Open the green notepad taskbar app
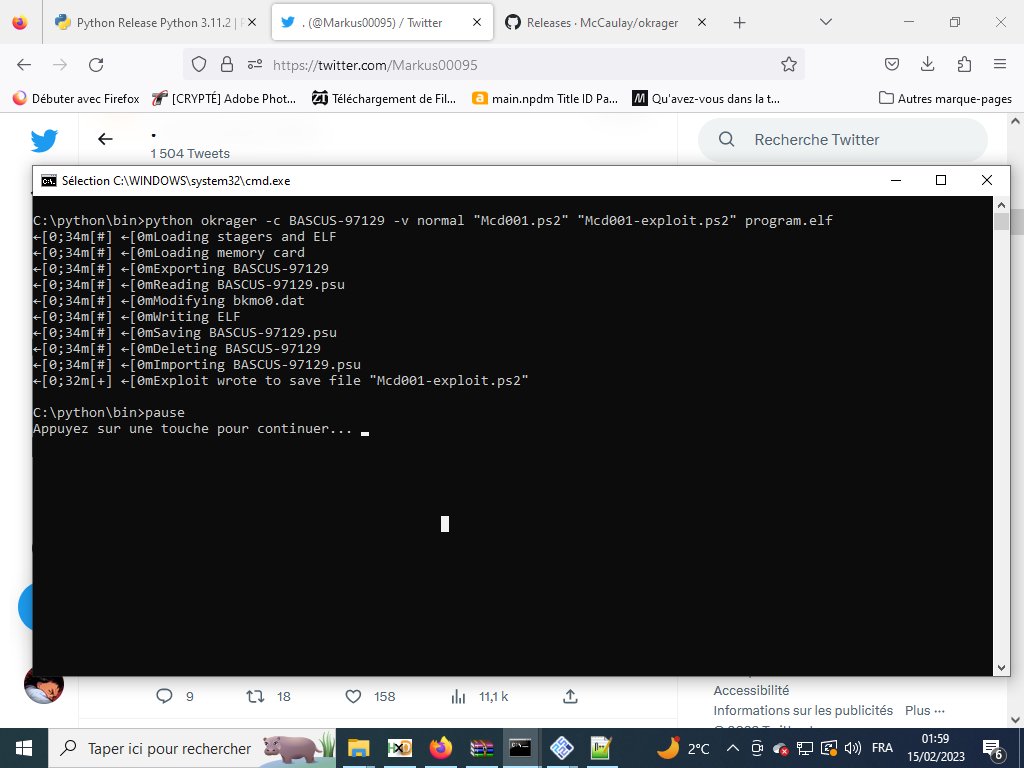 click(601, 748)
